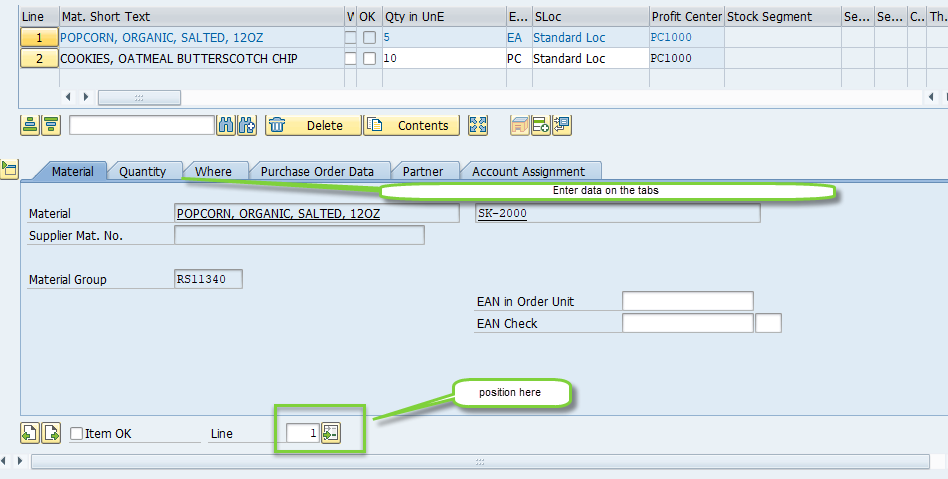
Task: Click the wide EAN Check field
Action: pyautogui.click(x=688, y=323)
